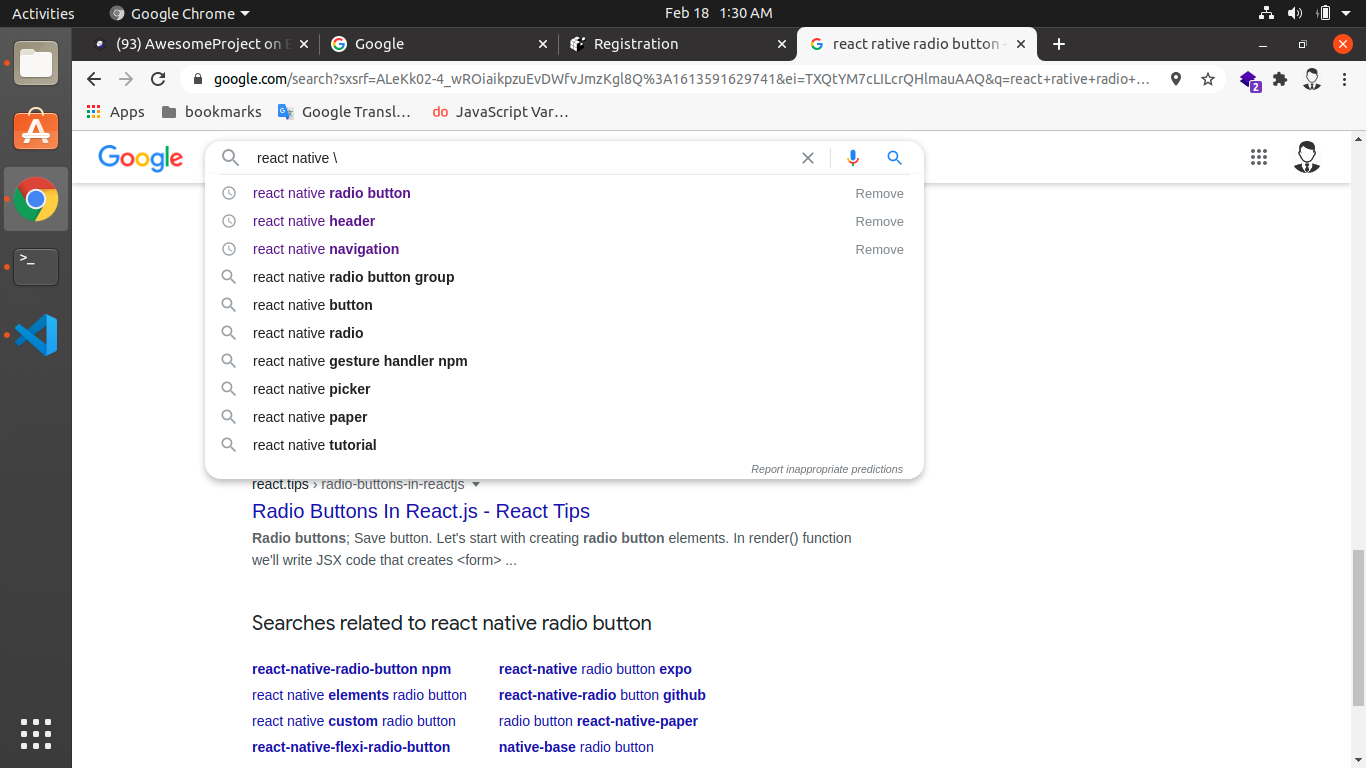Expand the react.tips result dropdown arrow
This screenshot has height=768, width=1366.
pos(476,485)
